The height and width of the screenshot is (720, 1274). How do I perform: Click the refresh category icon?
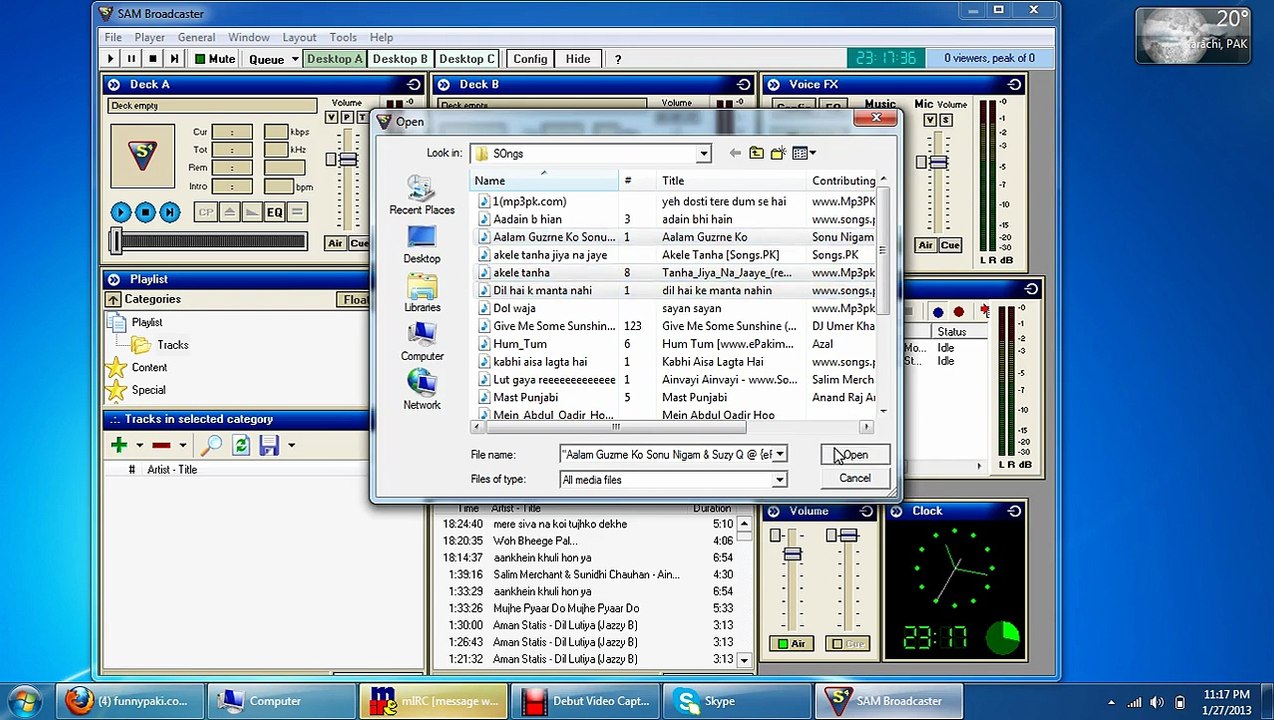point(241,445)
